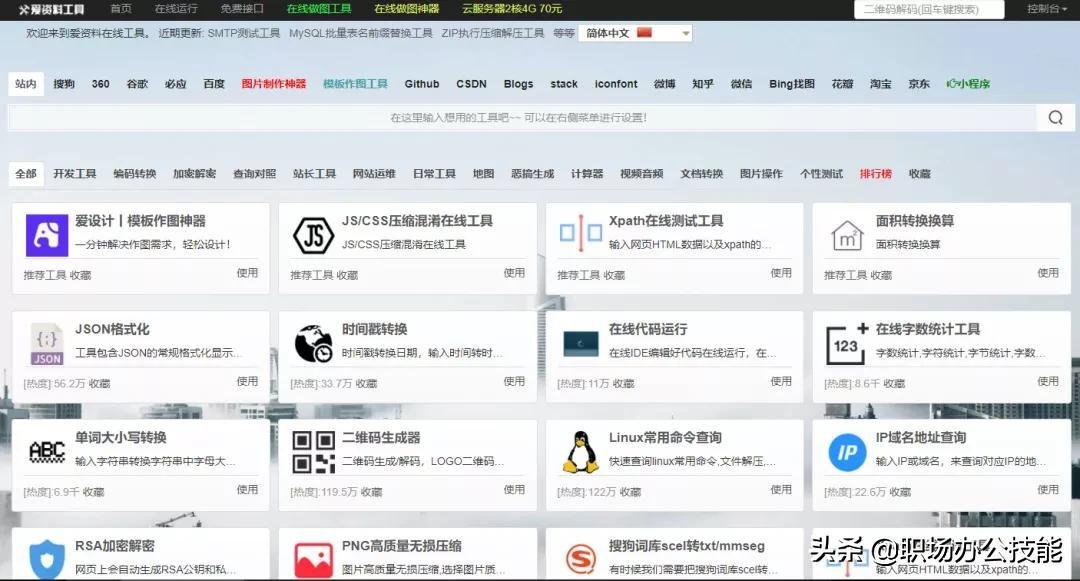Select the 站内 search source tab
This screenshot has width=1080, height=581.
25,83
